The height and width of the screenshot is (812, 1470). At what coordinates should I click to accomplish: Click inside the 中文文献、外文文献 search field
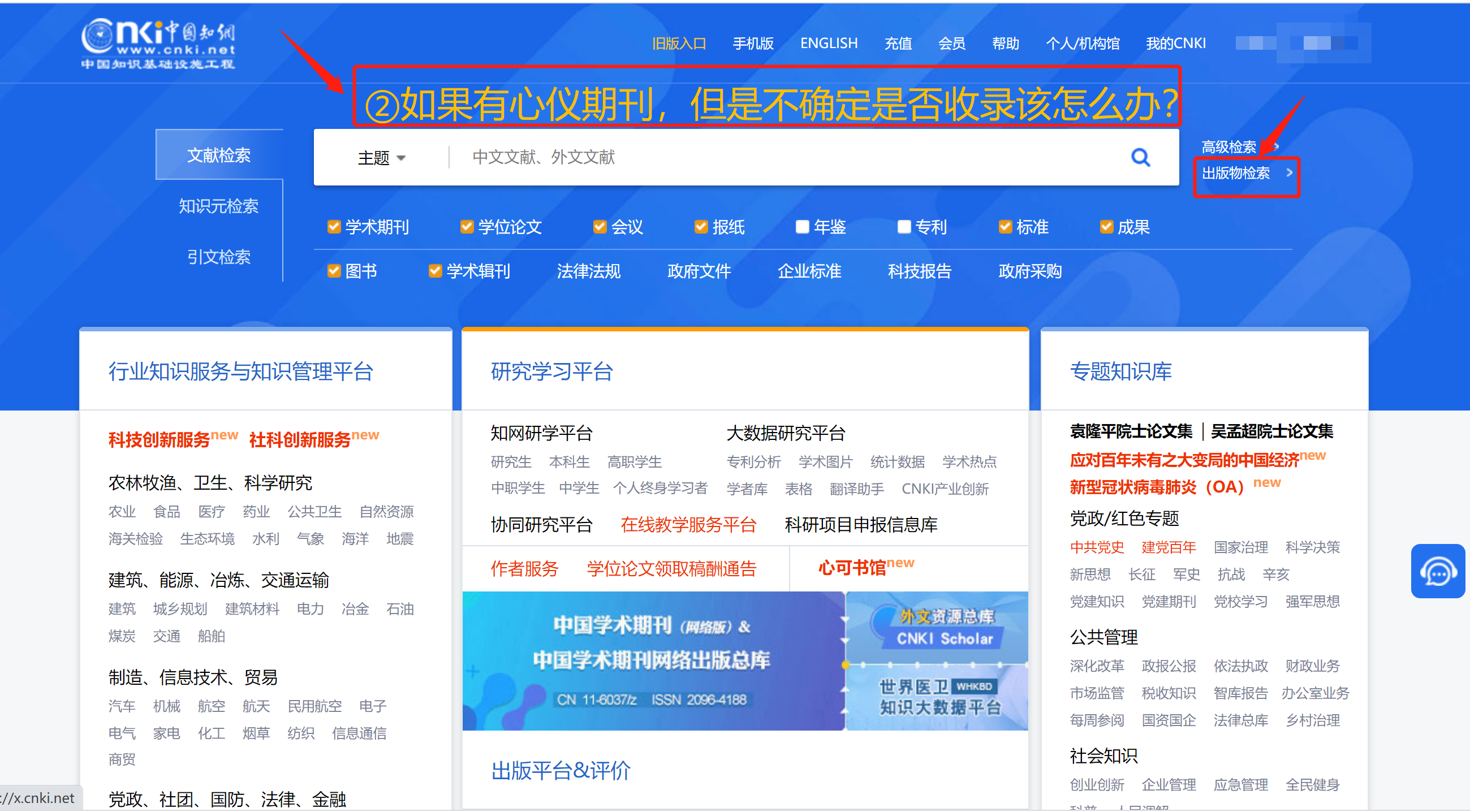coord(787,158)
